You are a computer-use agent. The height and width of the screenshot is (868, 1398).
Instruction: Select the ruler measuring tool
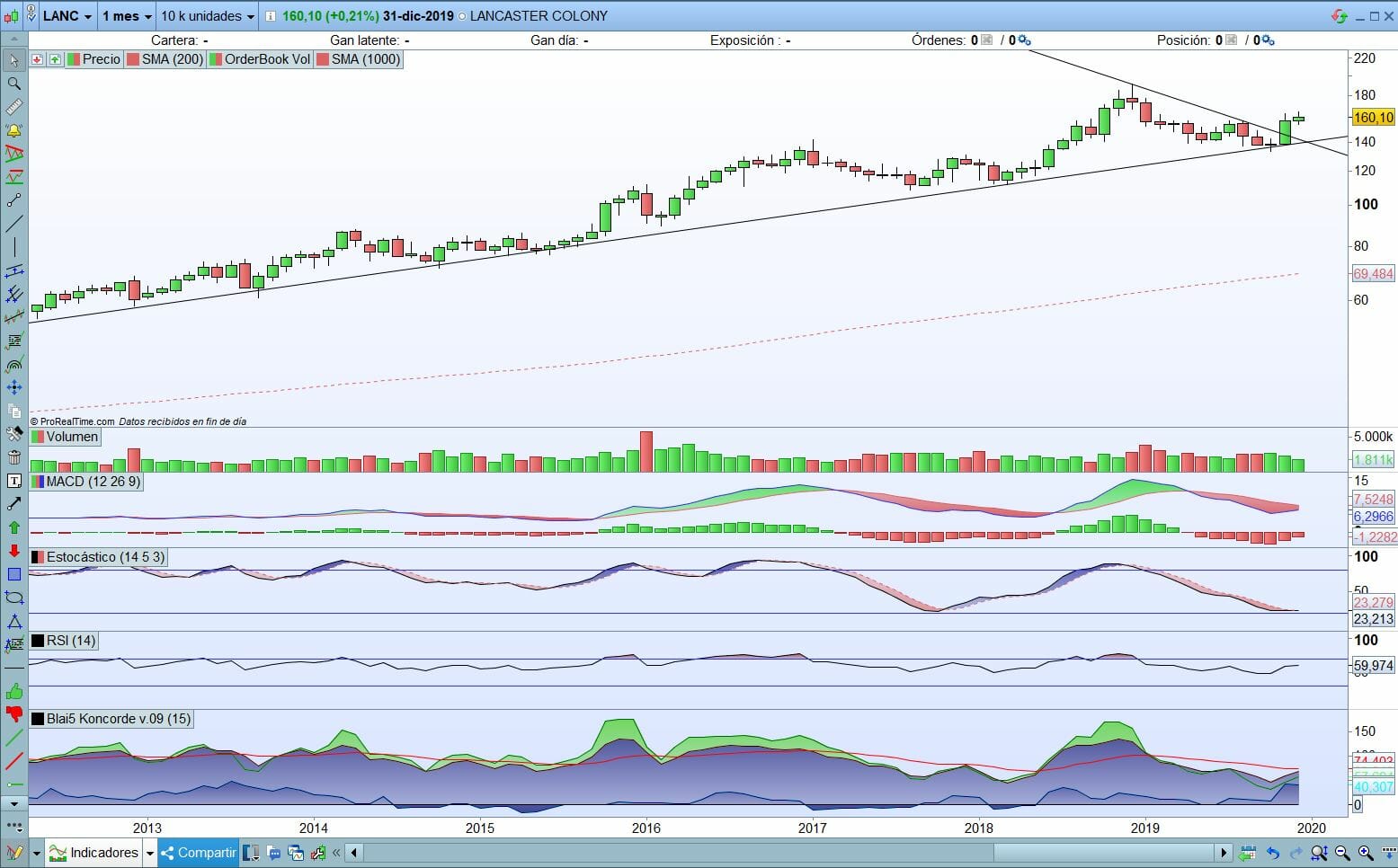pos(13,107)
